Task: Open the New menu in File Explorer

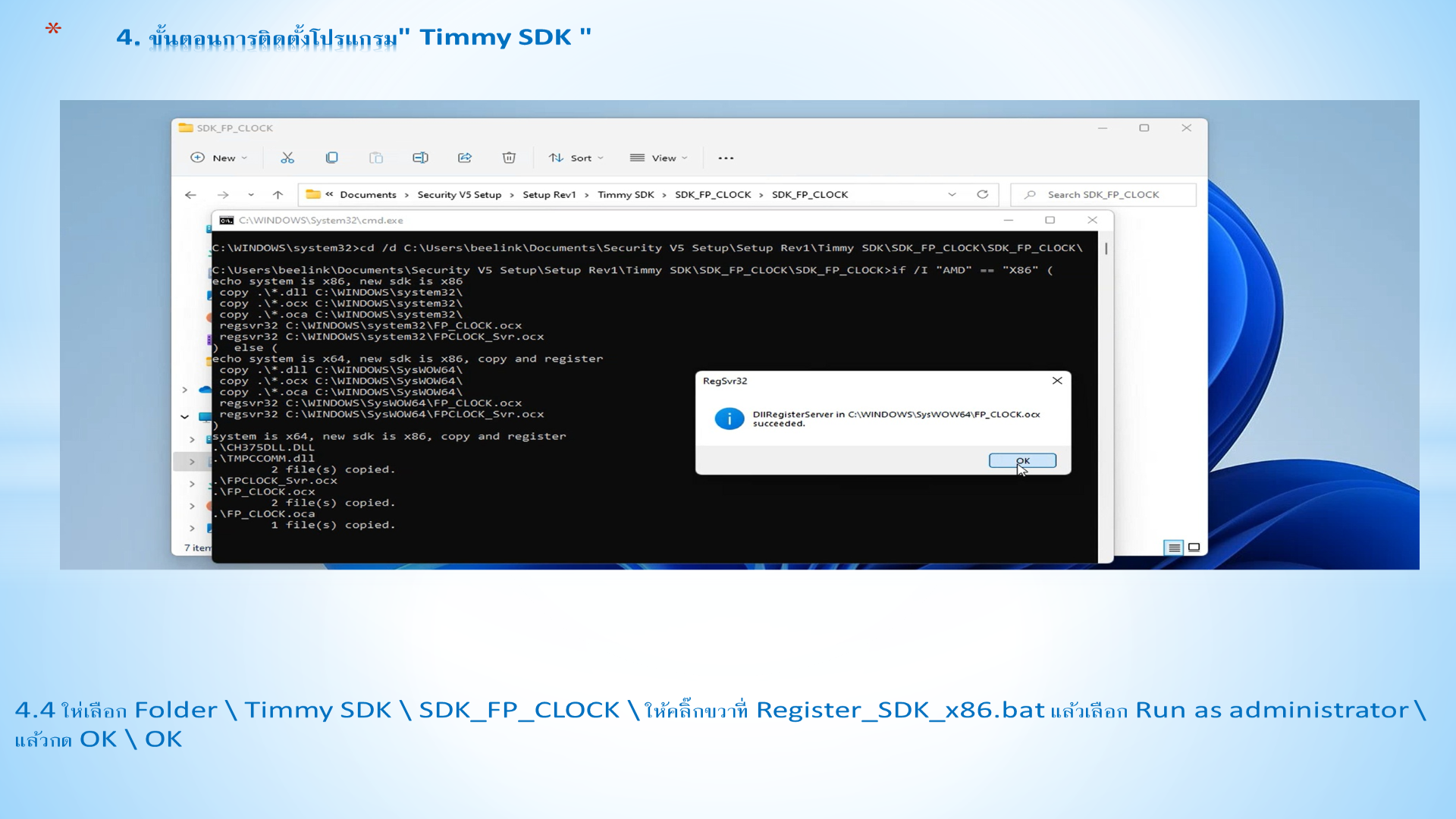Action: point(218,158)
